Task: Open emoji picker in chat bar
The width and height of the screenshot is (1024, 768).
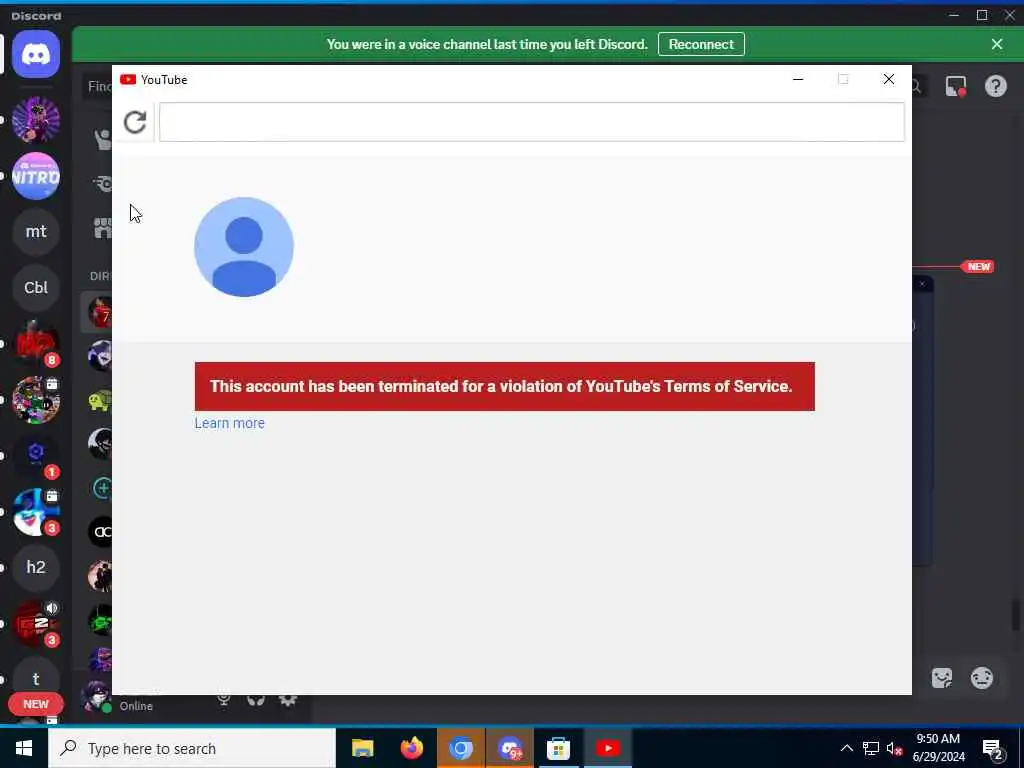Action: click(x=982, y=679)
